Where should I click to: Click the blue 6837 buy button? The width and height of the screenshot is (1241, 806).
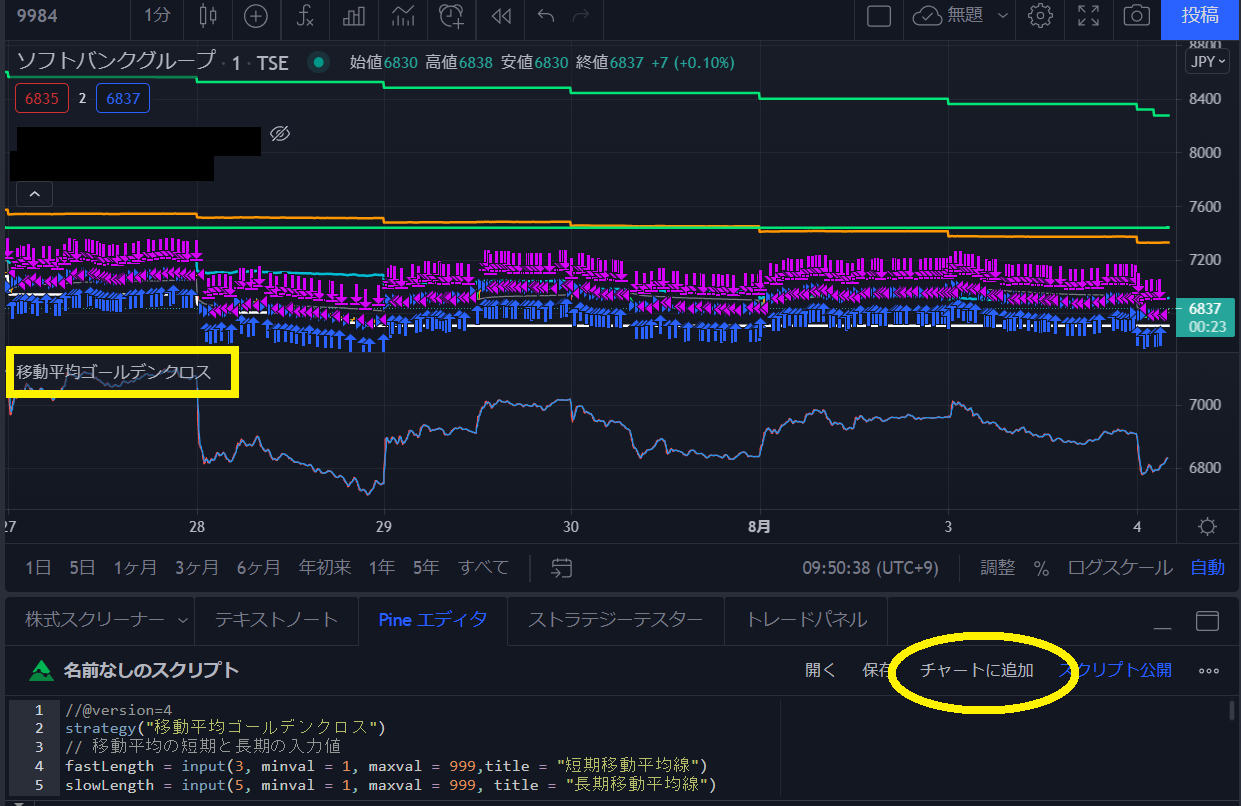pos(123,98)
